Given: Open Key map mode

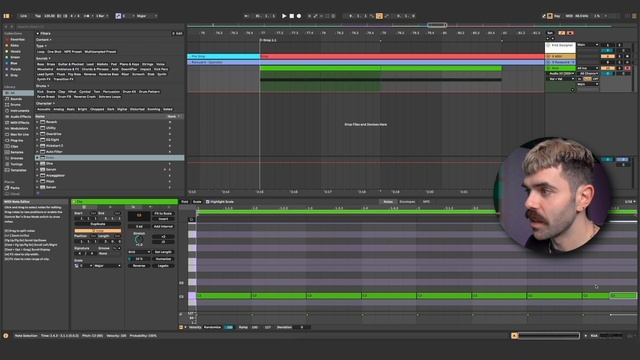Looking at the screenshot, I should coord(557,16).
